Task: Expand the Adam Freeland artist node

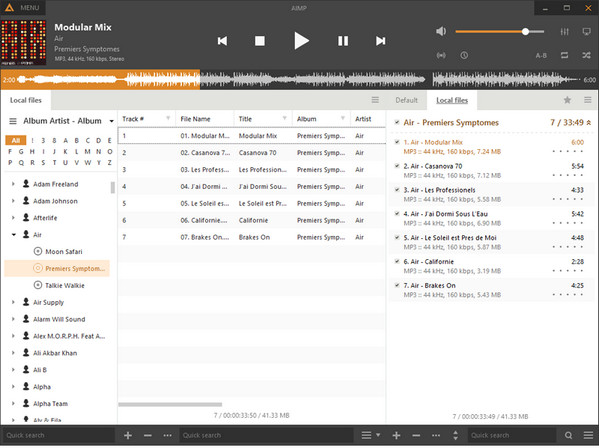Action: (x=13, y=184)
